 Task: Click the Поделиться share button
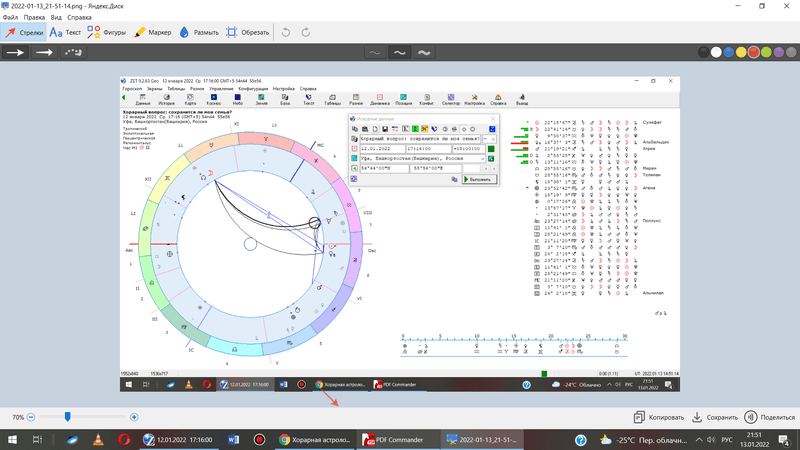coord(770,417)
